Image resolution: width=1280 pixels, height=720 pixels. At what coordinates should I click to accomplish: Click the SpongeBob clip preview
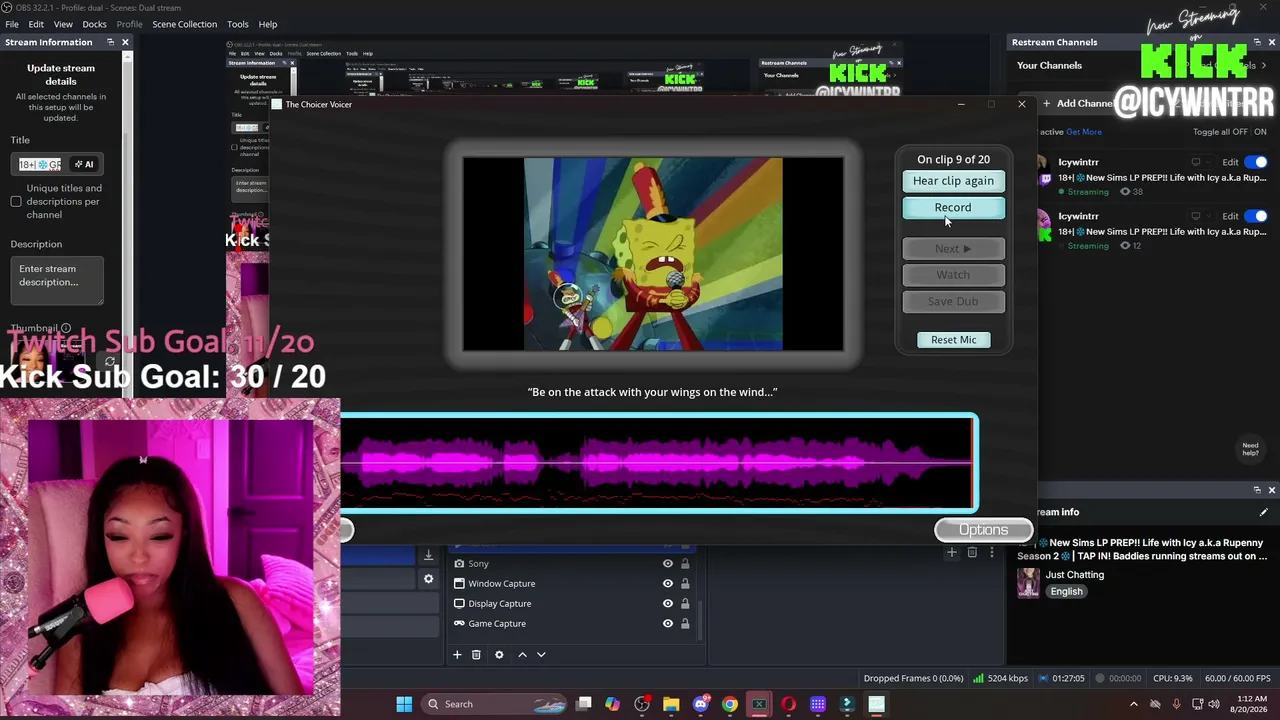pyautogui.click(x=653, y=254)
